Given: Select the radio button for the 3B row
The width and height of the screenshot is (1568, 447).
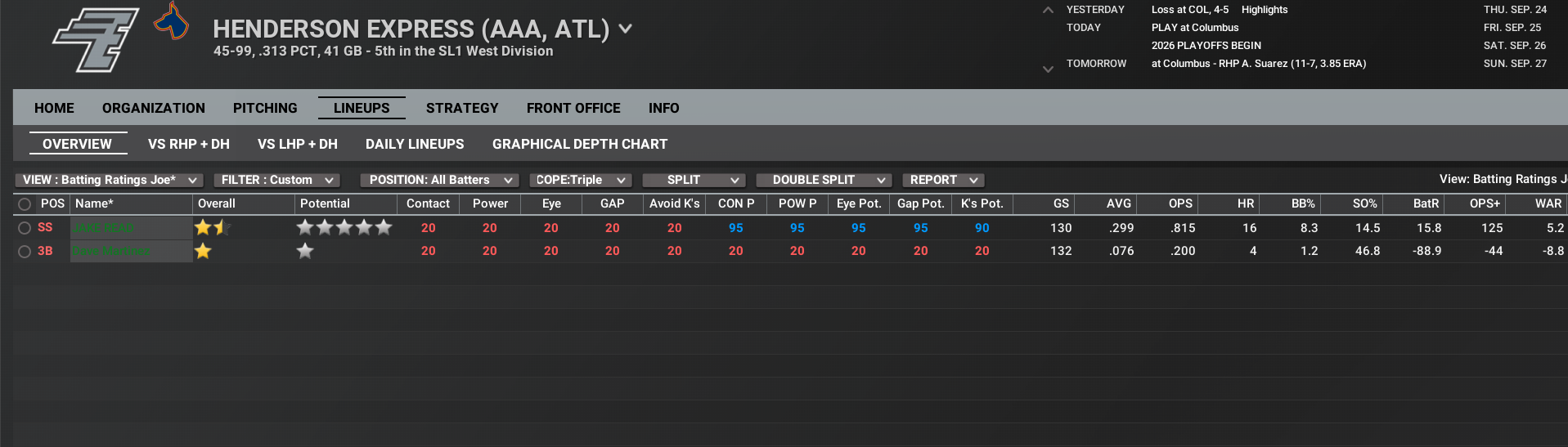Looking at the screenshot, I should pyautogui.click(x=25, y=252).
